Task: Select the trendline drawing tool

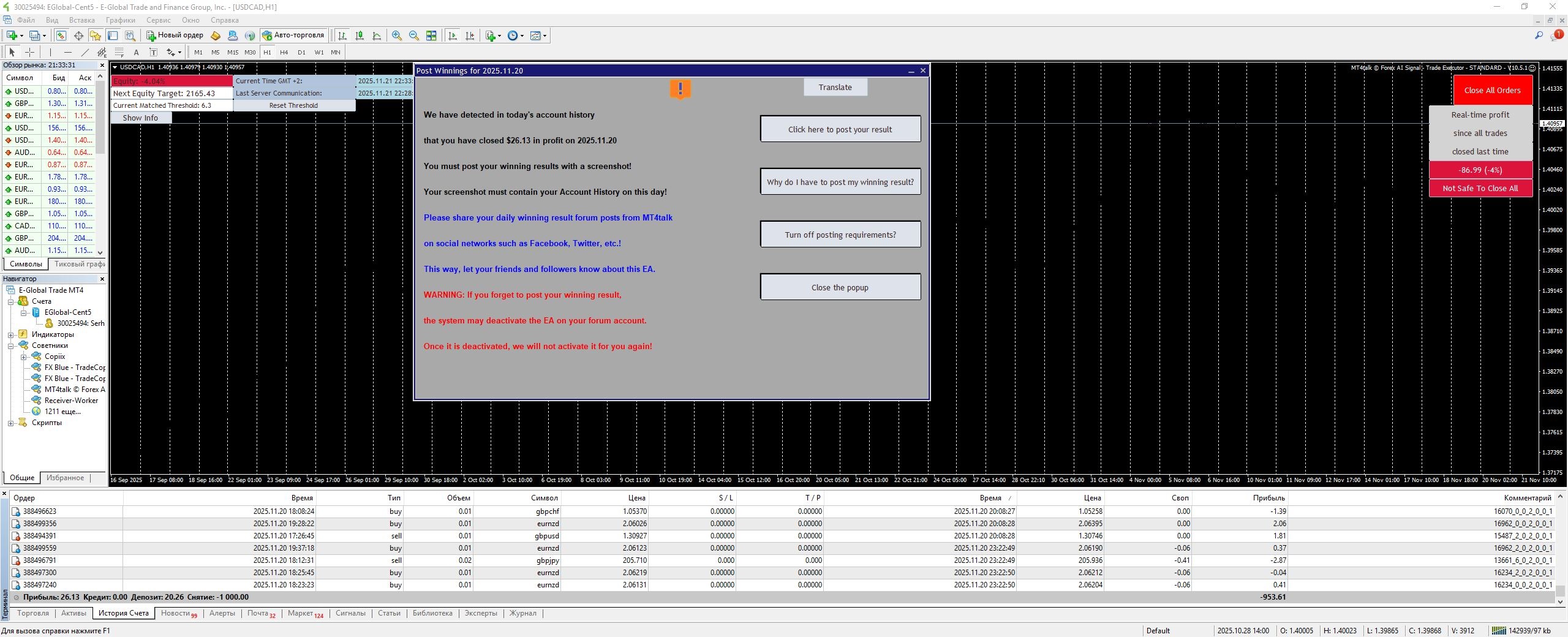Action: click(85, 52)
